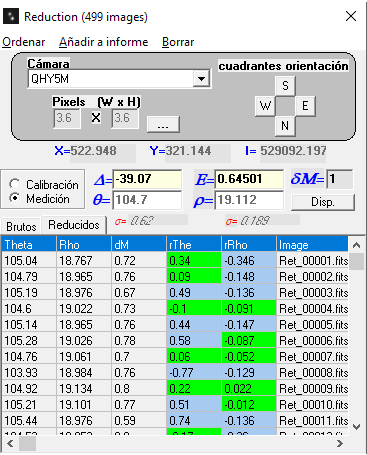Click the δM field showing 1
The height and width of the screenshot is (455, 367).
pyautogui.click(x=339, y=179)
